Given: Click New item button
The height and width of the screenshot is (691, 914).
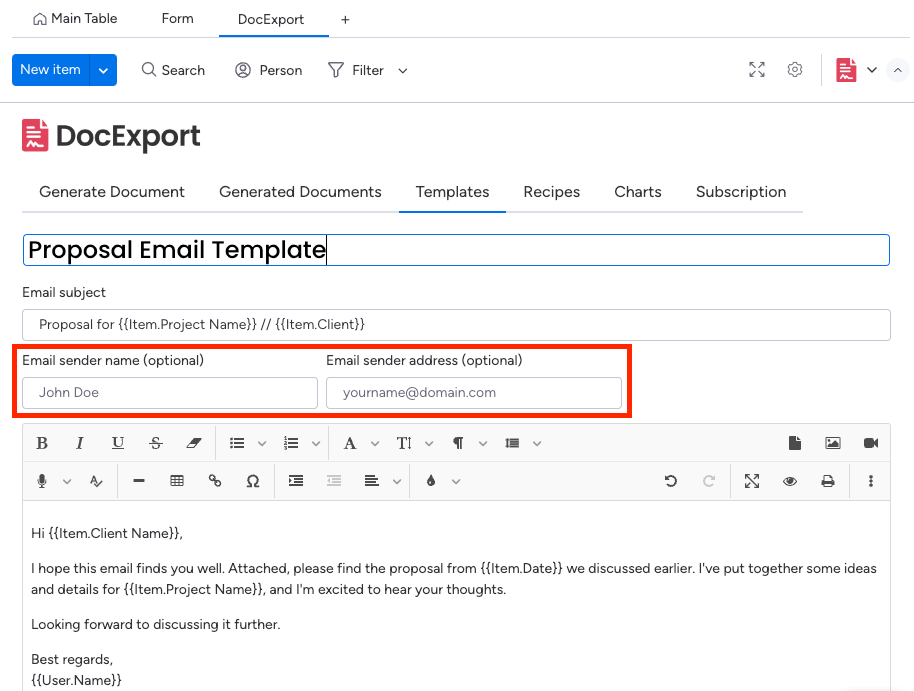Looking at the screenshot, I should (x=51, y=70).
